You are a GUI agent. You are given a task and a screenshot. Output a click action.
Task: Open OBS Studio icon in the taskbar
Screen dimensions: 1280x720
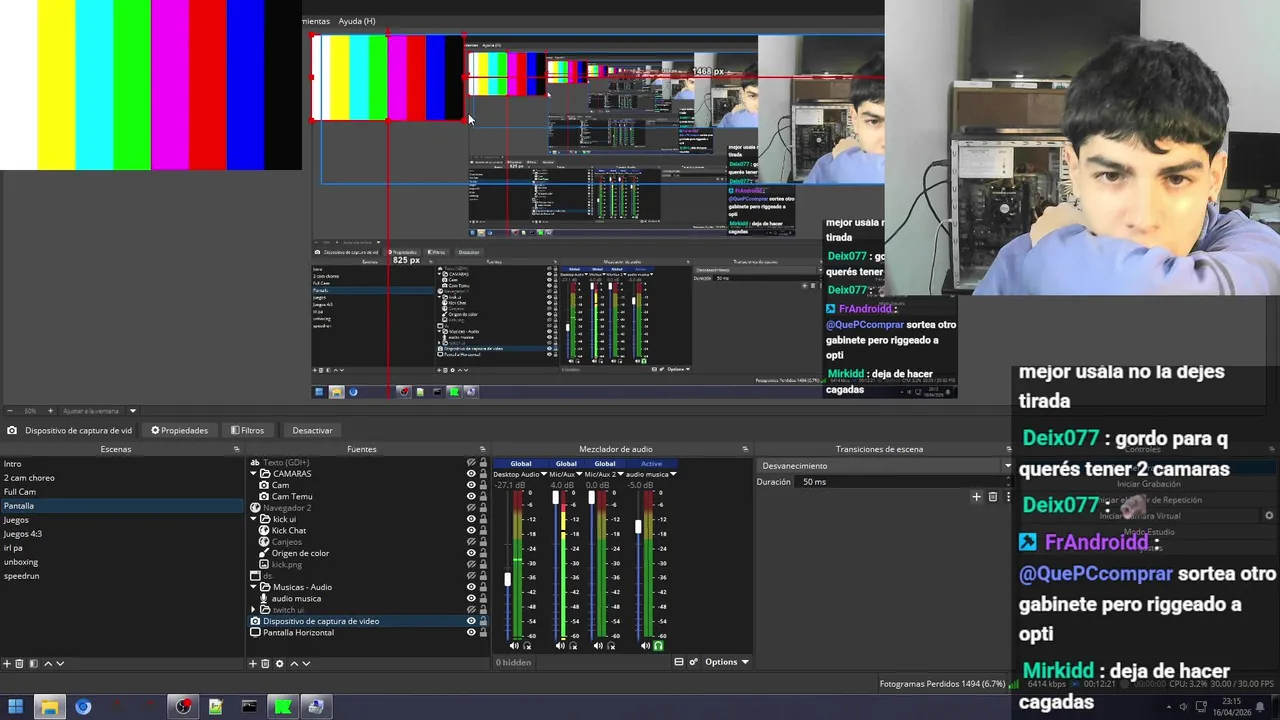(183, 707)
